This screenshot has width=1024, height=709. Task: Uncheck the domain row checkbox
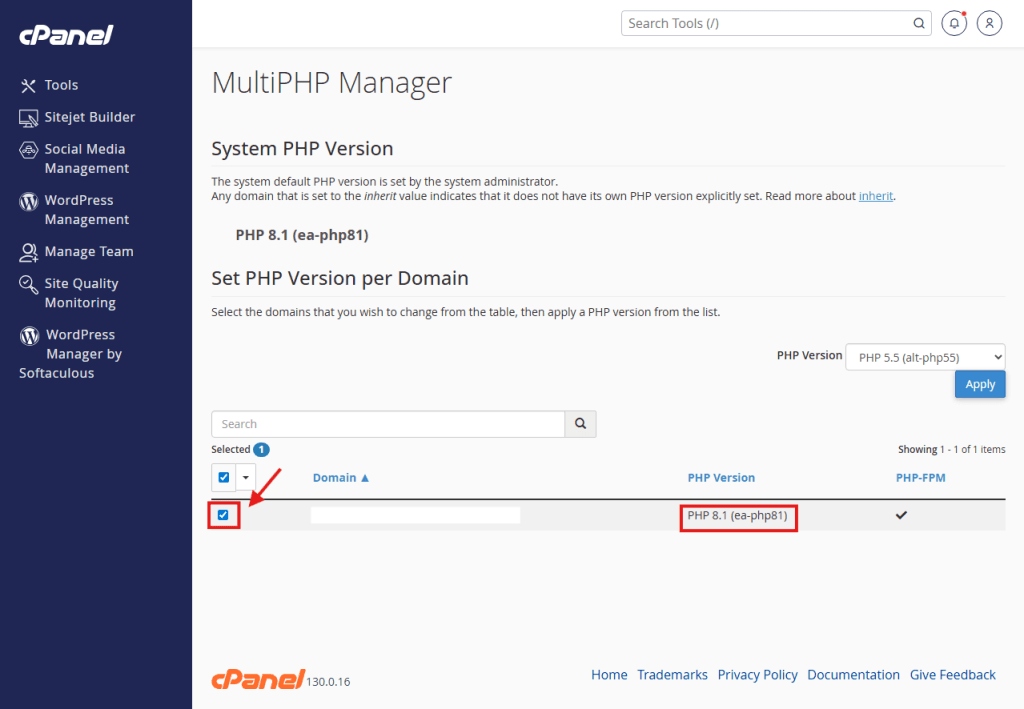click(x=223, y=515)
